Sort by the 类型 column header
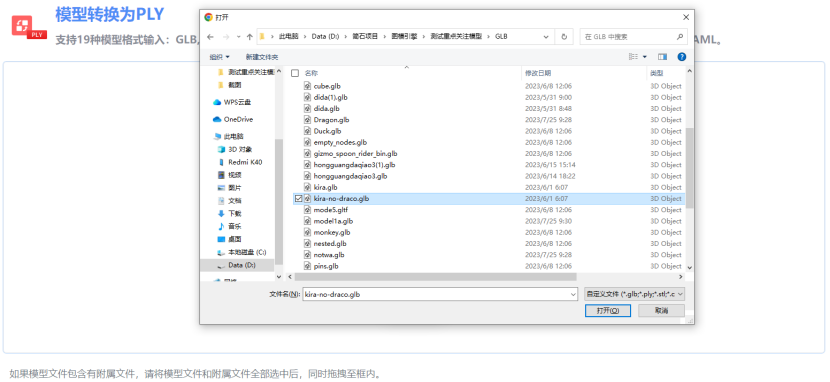This screenshot has width=830, height=382. click(657, 73)
